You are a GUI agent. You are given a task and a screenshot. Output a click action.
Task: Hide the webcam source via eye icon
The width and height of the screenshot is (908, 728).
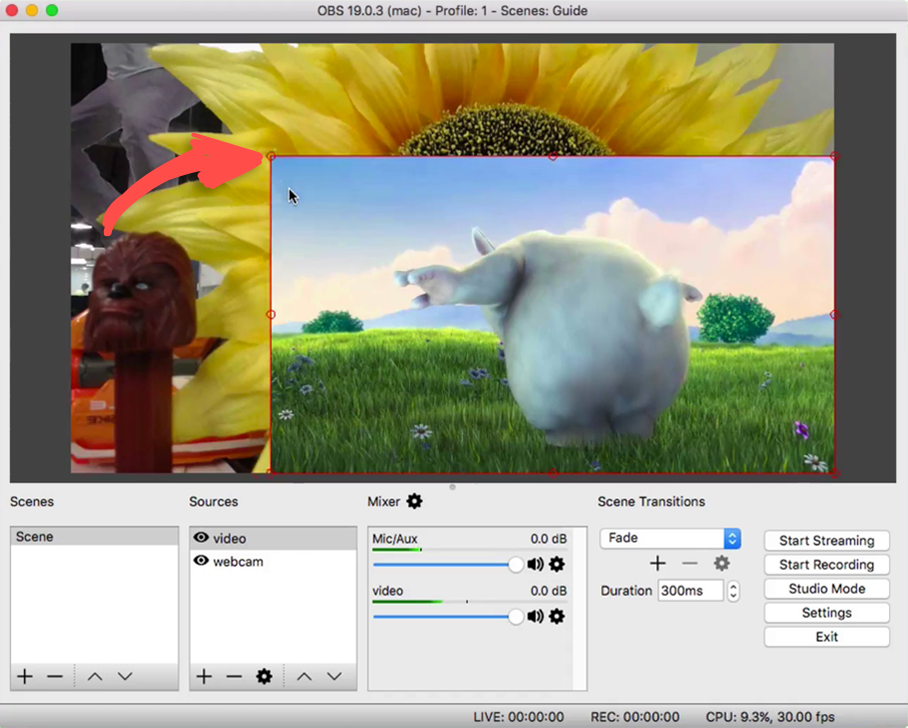201,561
